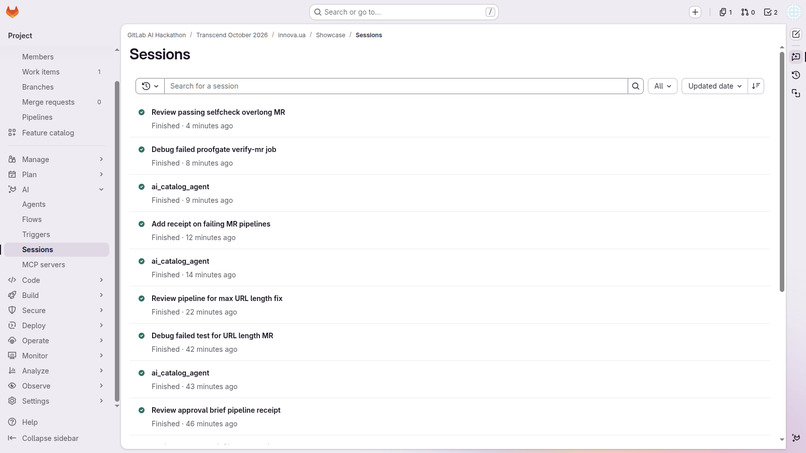Open user avatar menu
The image size is (806, 453).
pyautogui.click(x=794, y=12)
